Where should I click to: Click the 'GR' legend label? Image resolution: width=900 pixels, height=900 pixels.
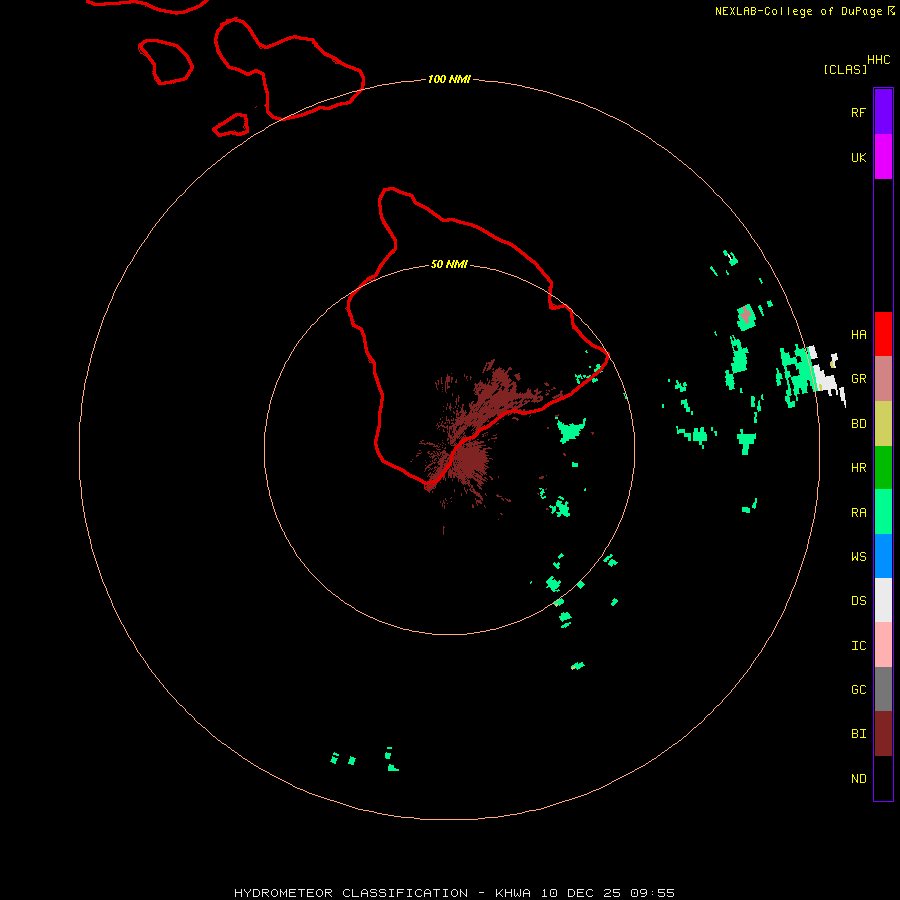pos(858,379)
